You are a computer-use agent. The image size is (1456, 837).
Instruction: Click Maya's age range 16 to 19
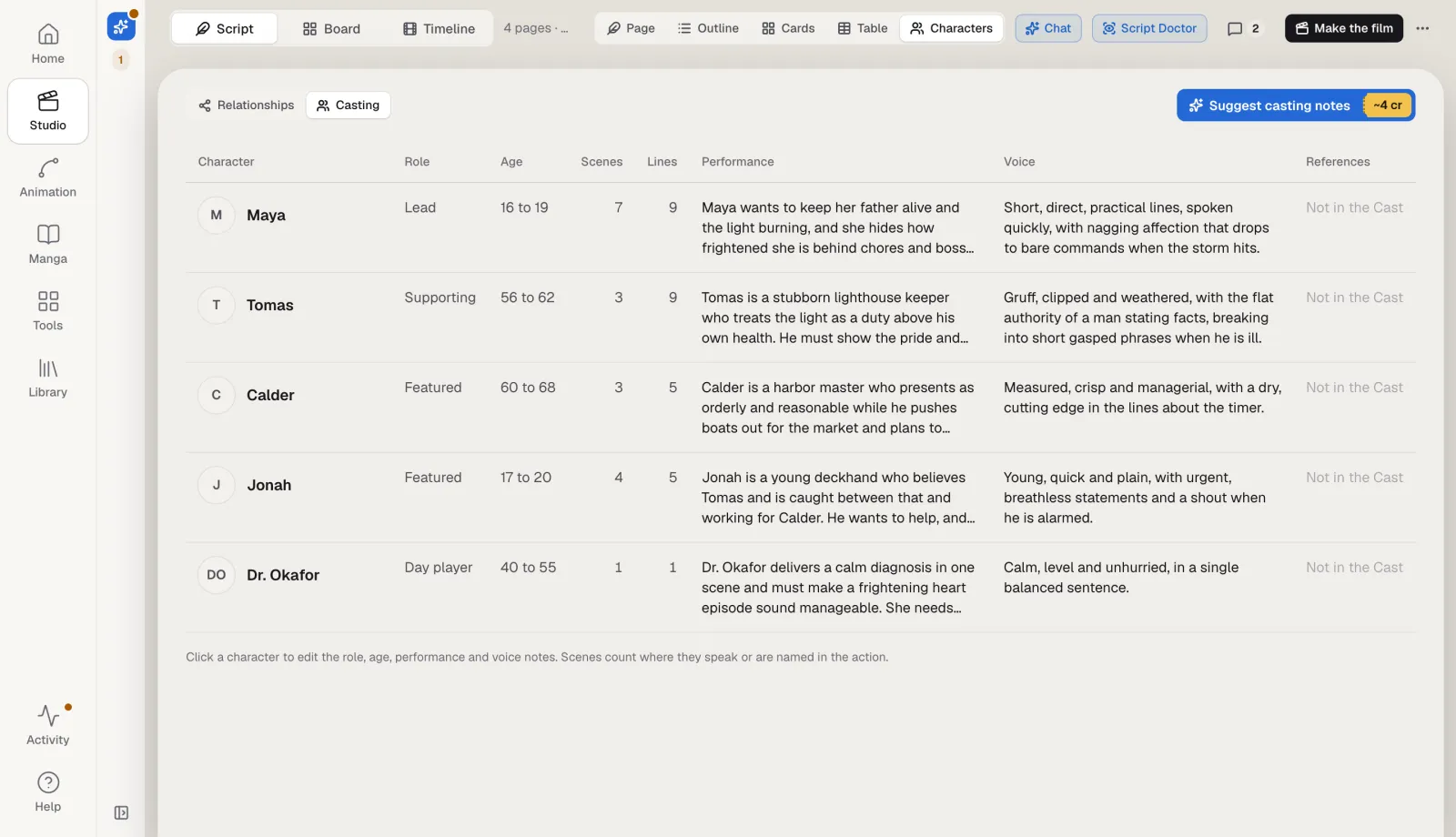pos(524,207)
